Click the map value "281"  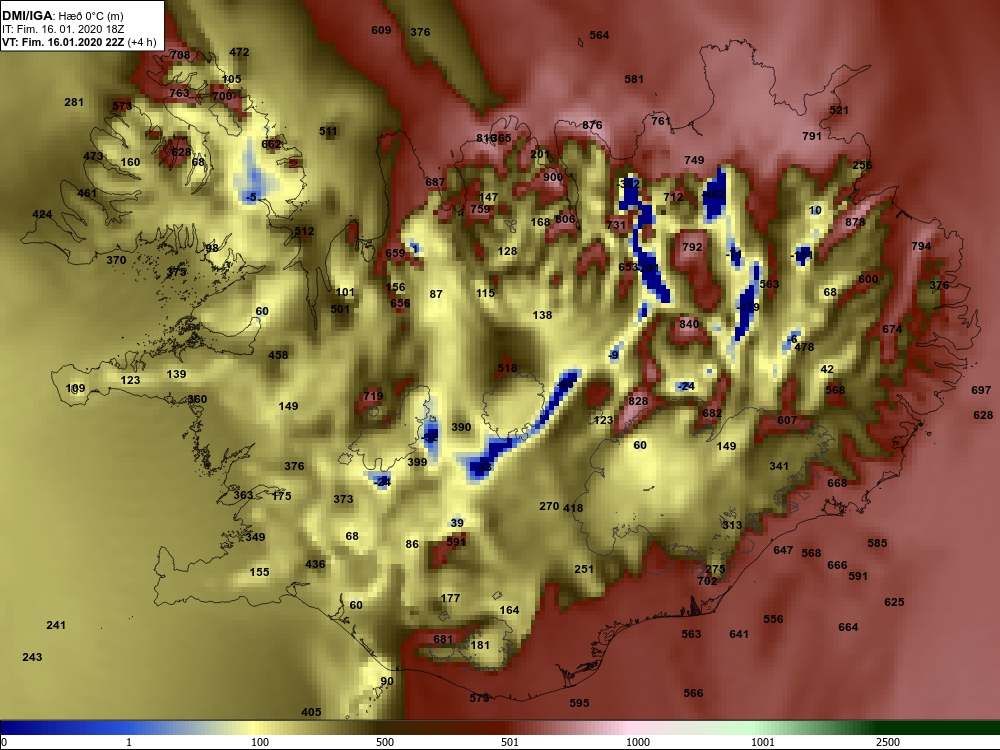coord(74,102)
